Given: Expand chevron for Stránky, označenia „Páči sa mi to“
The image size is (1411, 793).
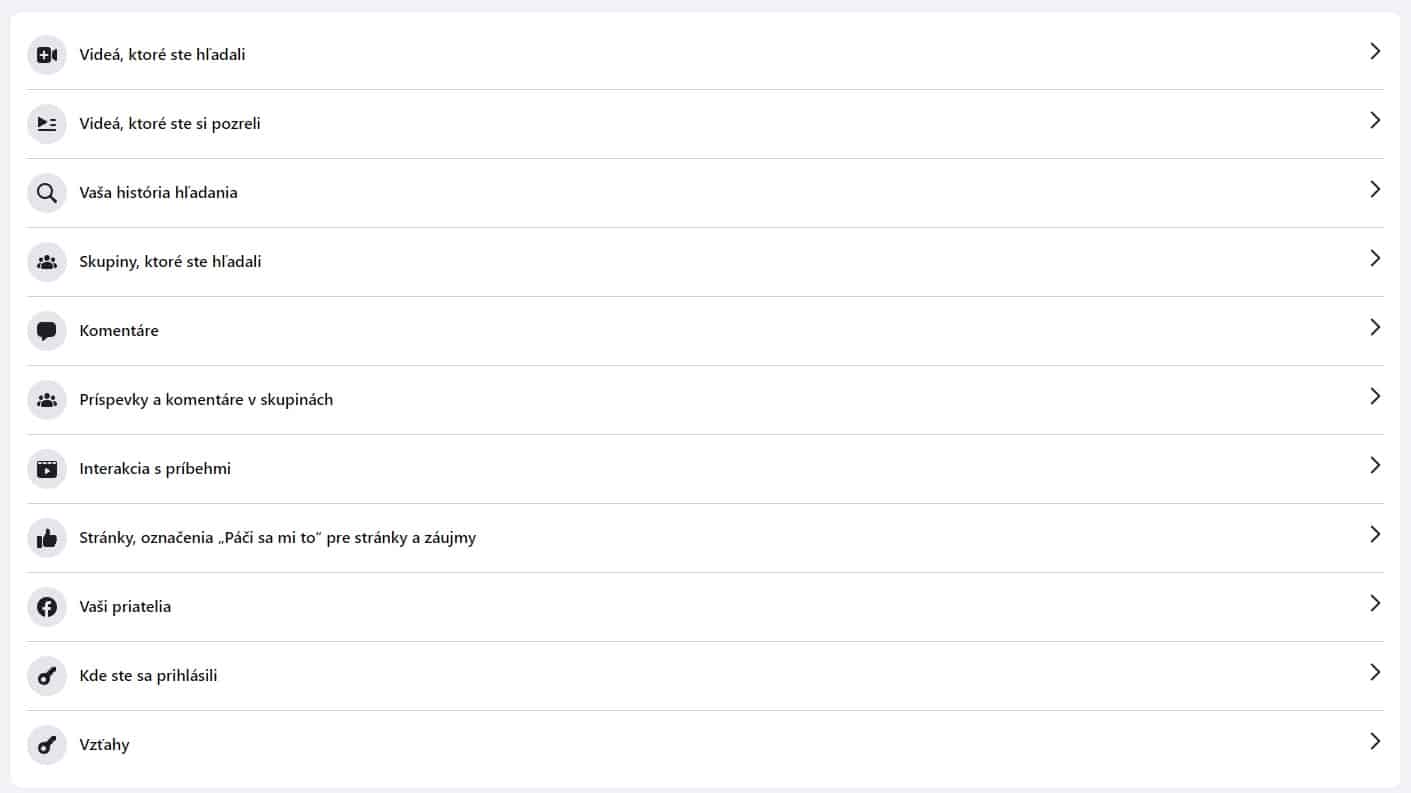Looking at the screenshot, I should [1375, 534].
